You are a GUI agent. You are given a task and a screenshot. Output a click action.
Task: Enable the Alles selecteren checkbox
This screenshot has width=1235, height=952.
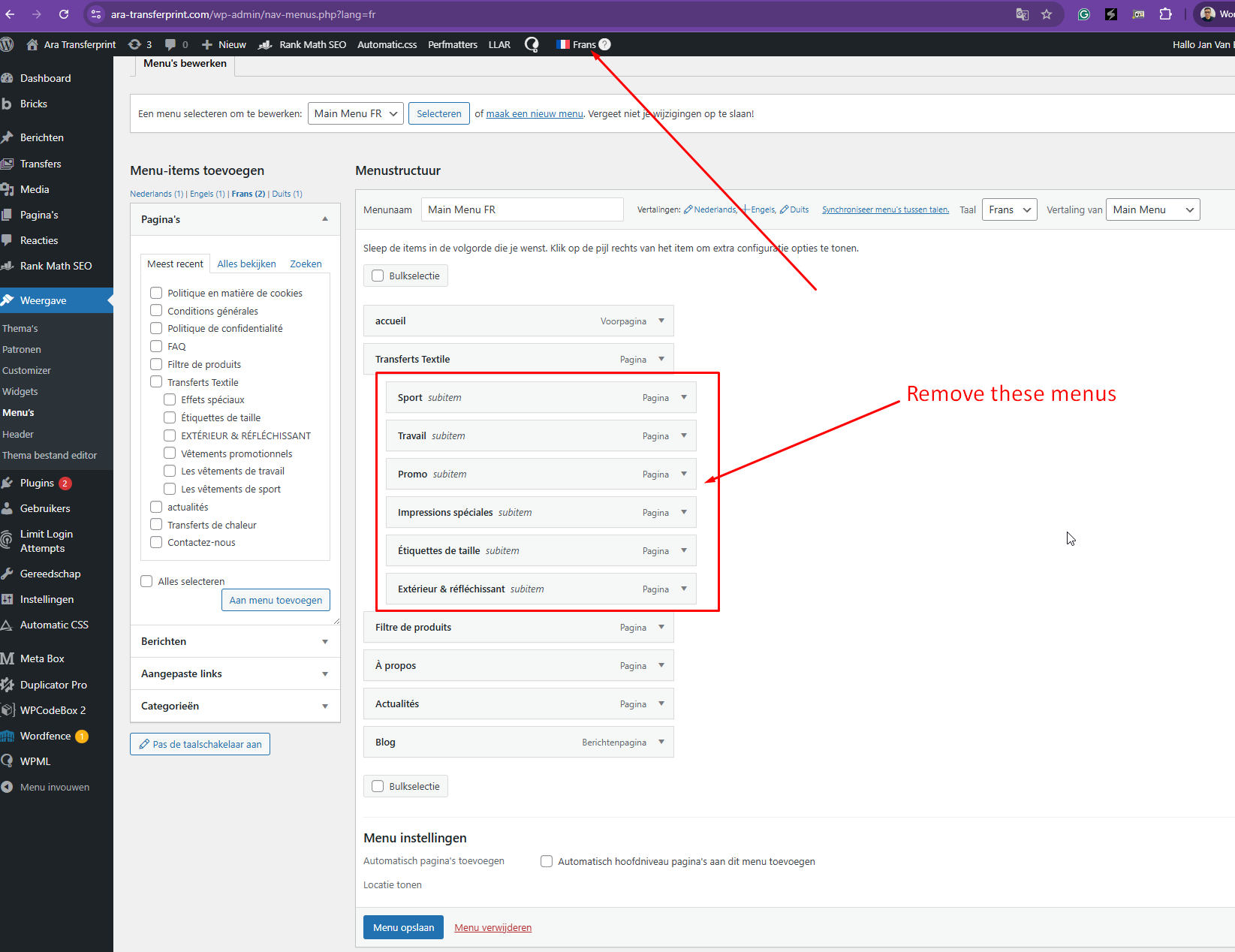pos(147,581)
